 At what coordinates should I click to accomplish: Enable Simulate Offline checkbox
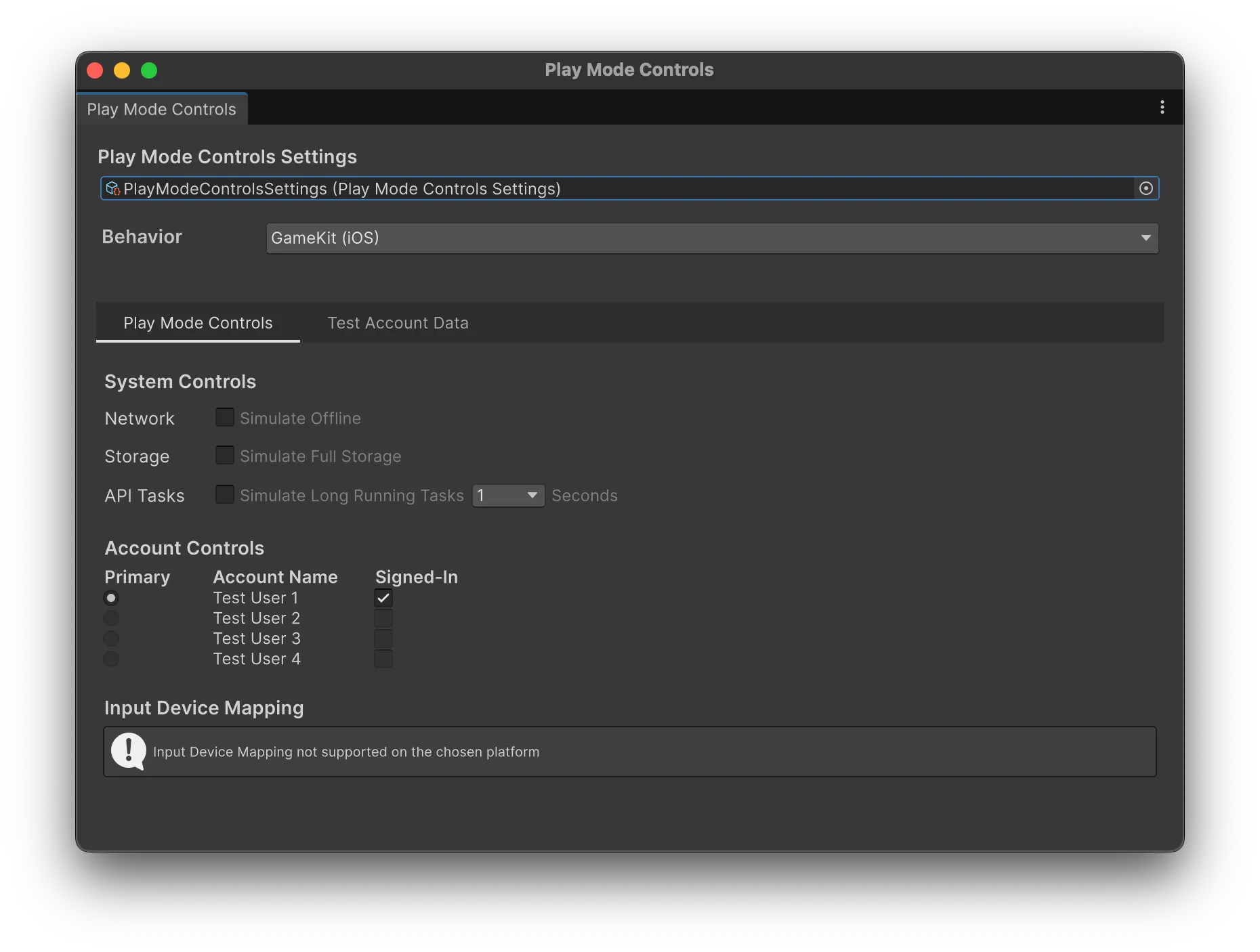(x=224, y=417)
